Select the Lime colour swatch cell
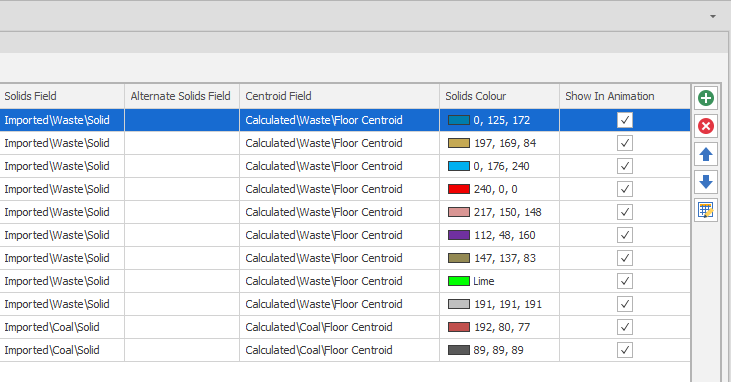The width and height of the screenshot is (731, 382). [x=499, y=281]
